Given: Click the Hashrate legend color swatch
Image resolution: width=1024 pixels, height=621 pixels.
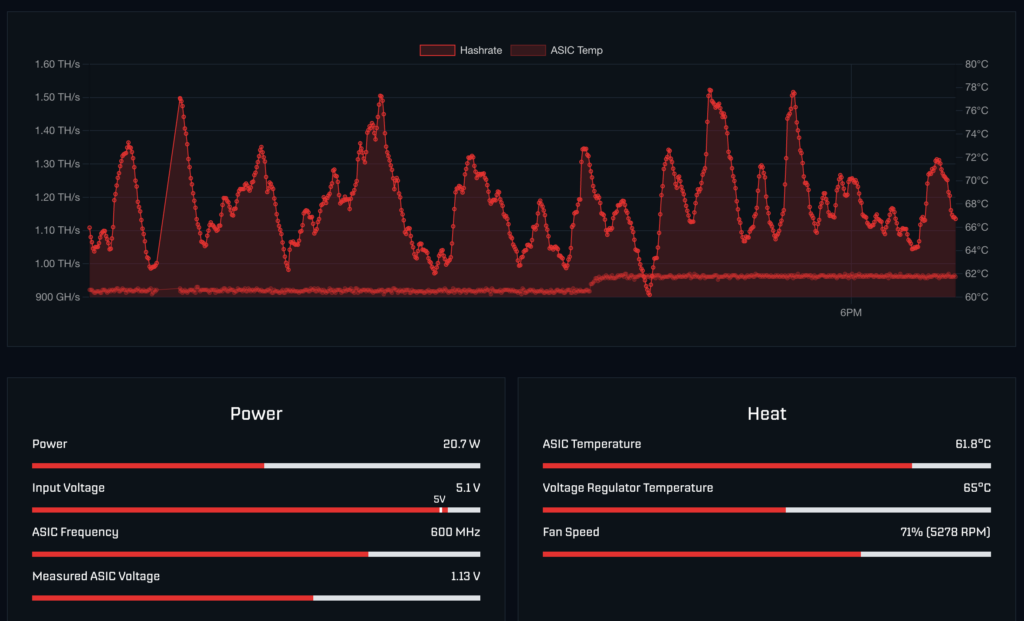Looking at the screenshot, I should coord(436,50).
